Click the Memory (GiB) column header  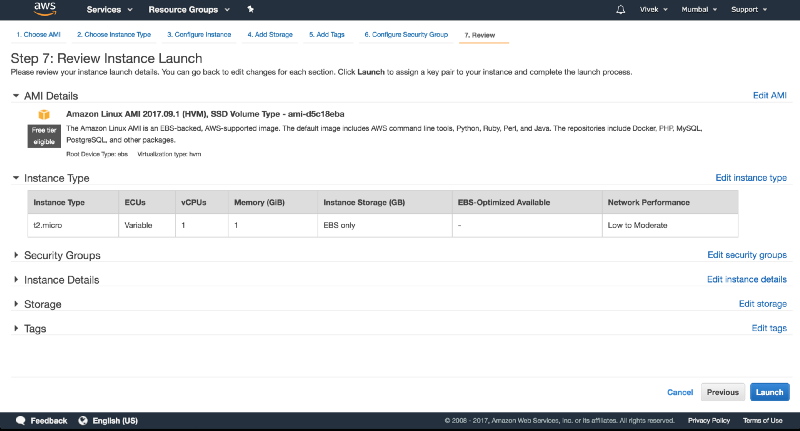click(273, 202)
